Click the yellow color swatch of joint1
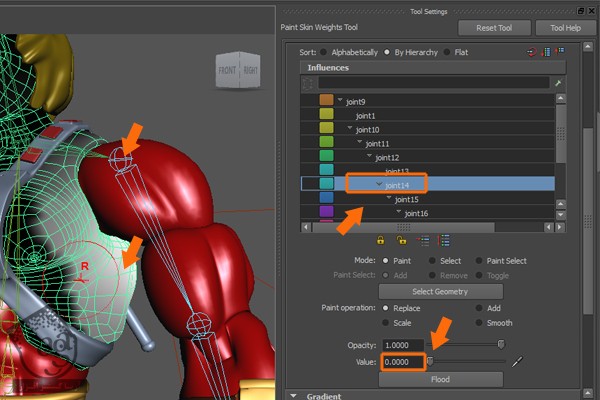600x400 pixels. click(326, 114)
